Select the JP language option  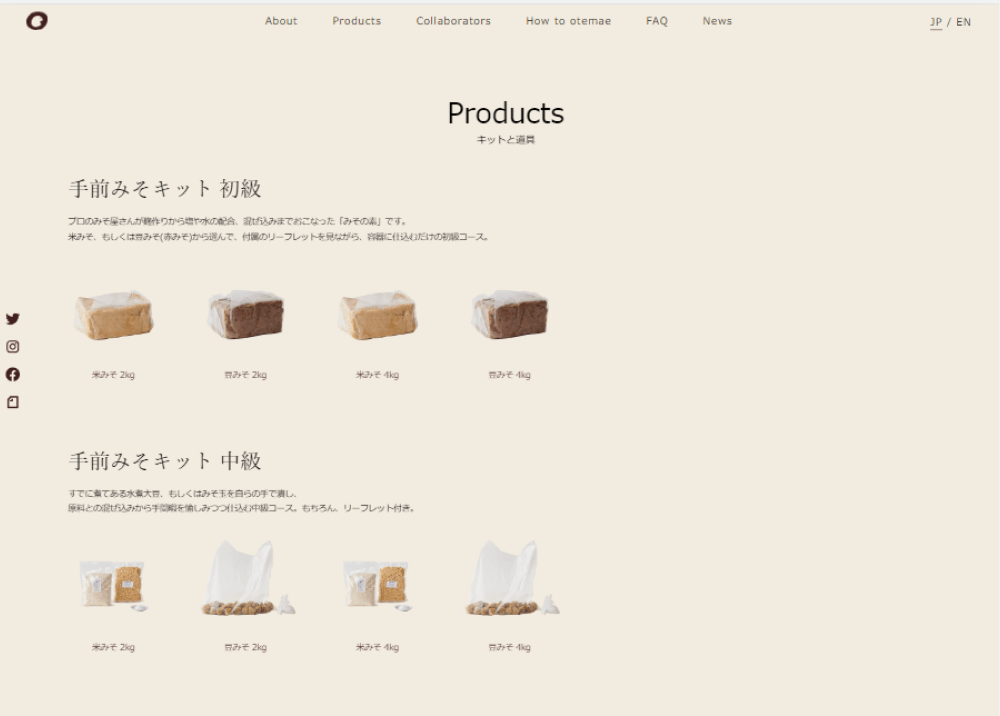click(x=936, y=22)
